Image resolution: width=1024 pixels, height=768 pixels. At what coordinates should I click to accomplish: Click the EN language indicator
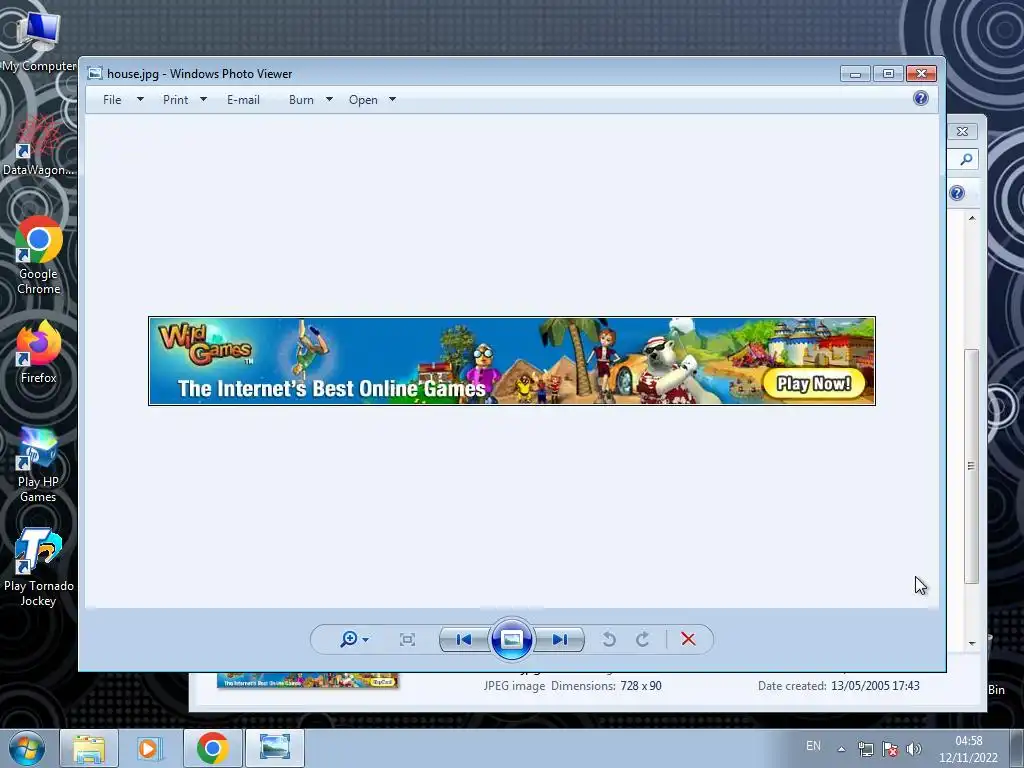(813, 746)
